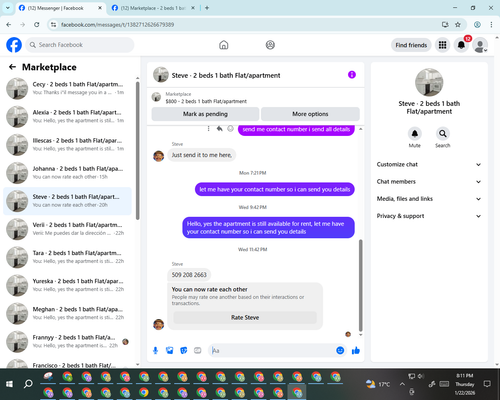Open Johanna conversation in list

(68, 173)
